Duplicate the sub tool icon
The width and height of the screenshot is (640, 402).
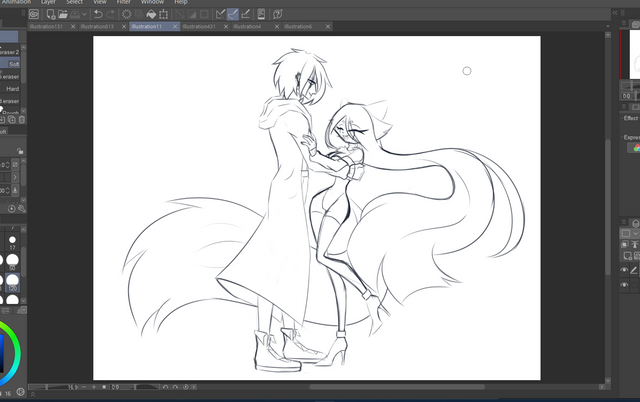pyautogui.click(x=11, y=120)
